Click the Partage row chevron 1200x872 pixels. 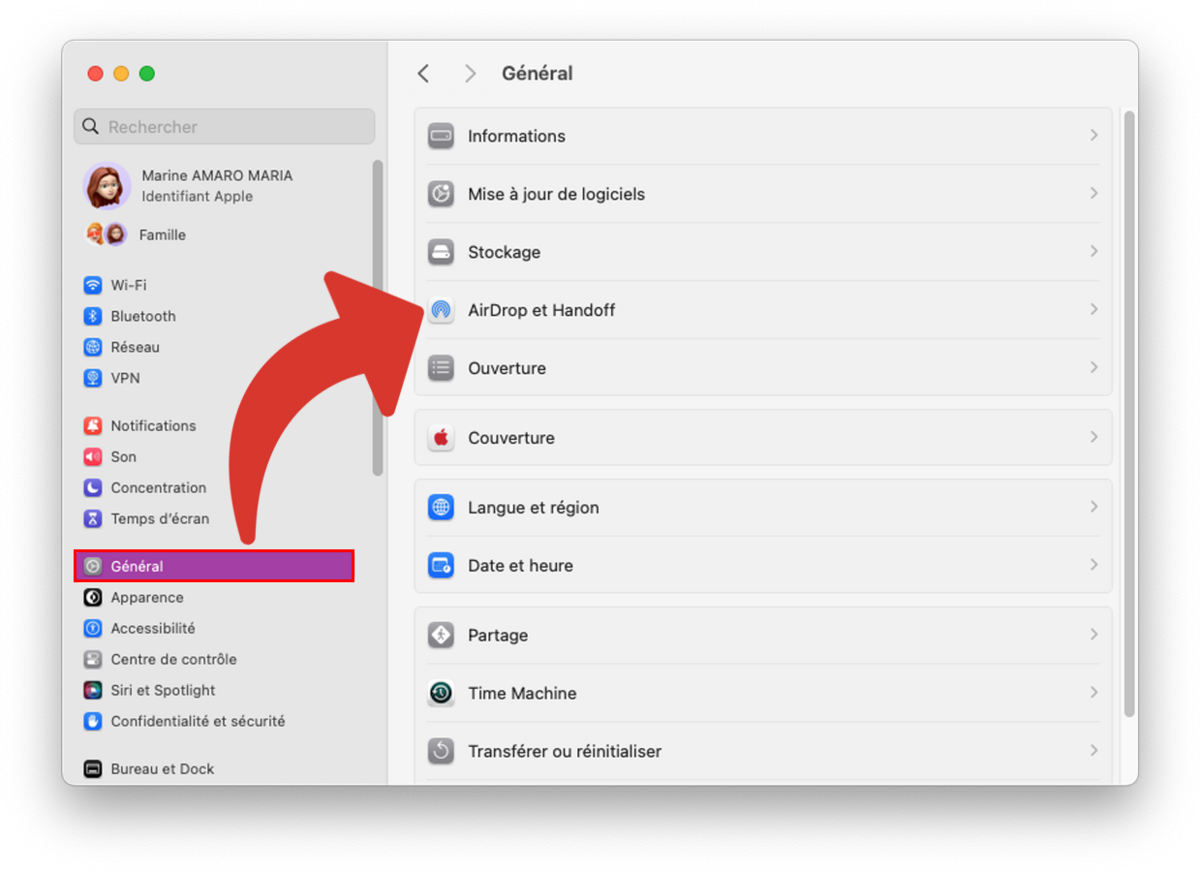[x=1094, y=634]
